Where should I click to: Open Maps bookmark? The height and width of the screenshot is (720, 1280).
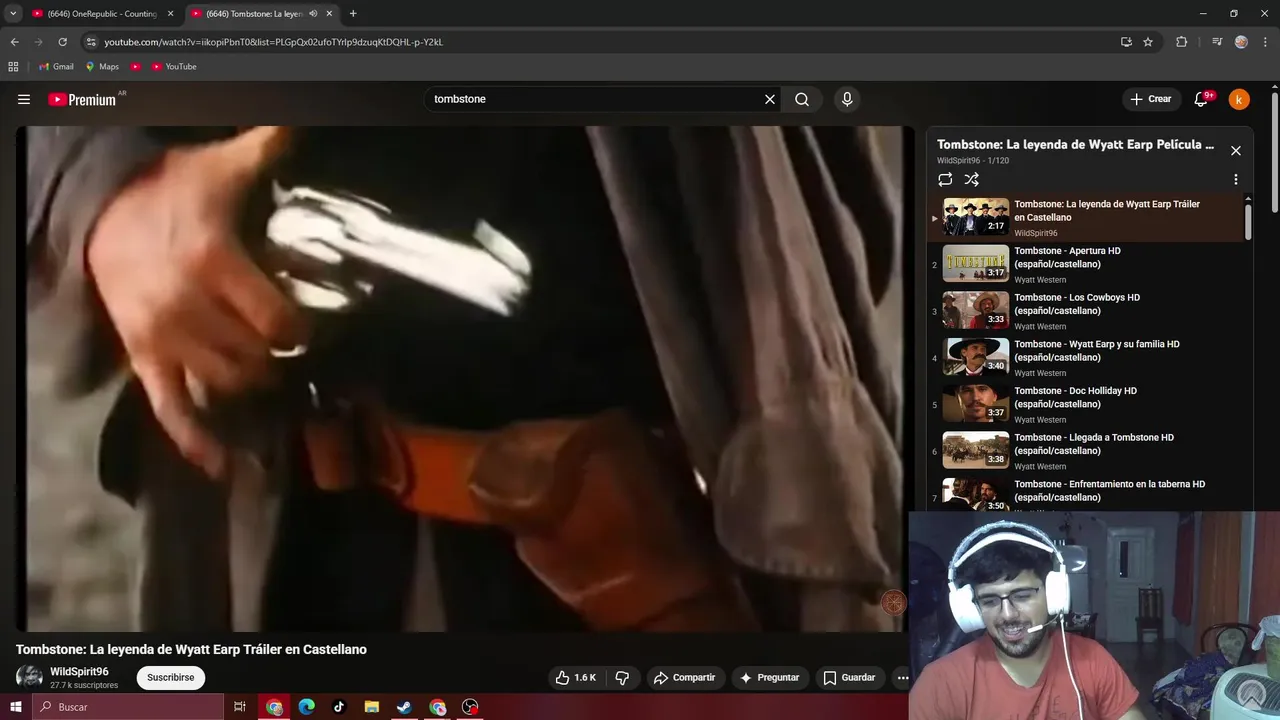102,67
